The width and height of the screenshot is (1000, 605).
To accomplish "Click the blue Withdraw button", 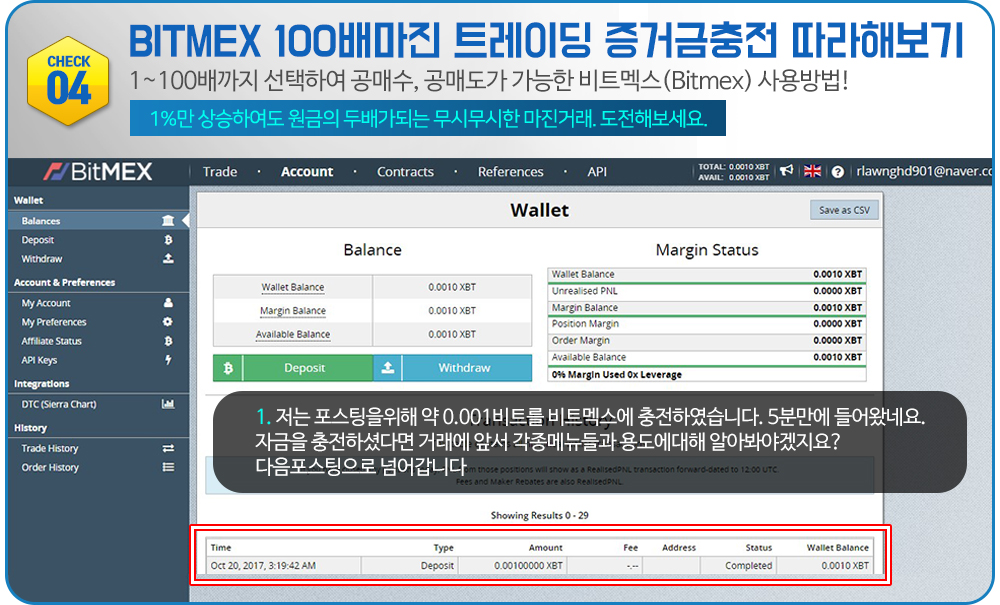I will pyautogui.click(x=452, y=368).
